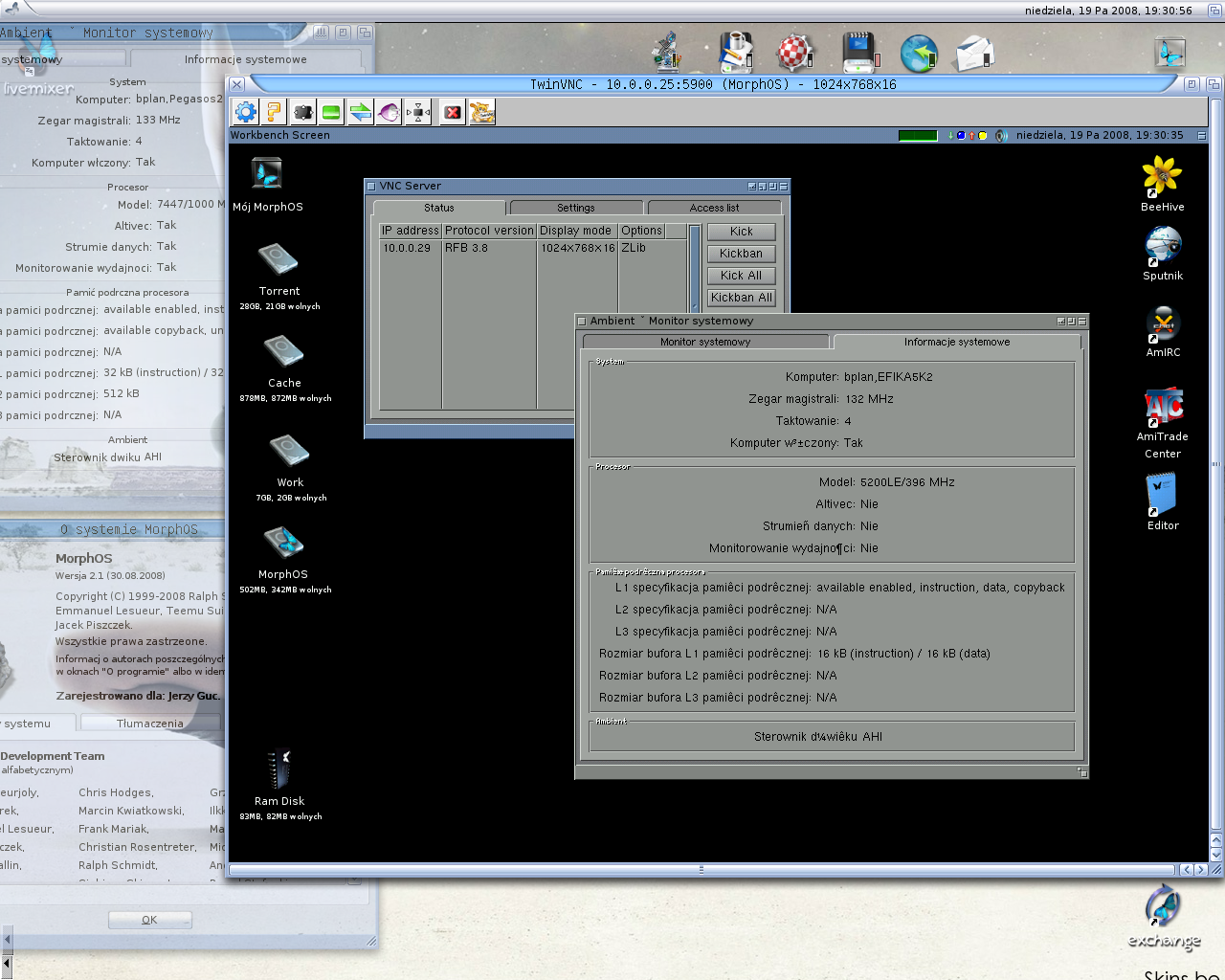Open Access list tab in VNC Server
1225x980 pixels.
coord(714,208)
